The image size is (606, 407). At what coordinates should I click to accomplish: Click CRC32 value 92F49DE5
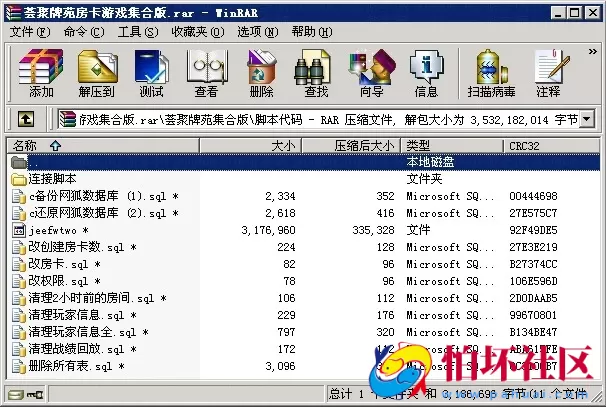tap(533, 230)
